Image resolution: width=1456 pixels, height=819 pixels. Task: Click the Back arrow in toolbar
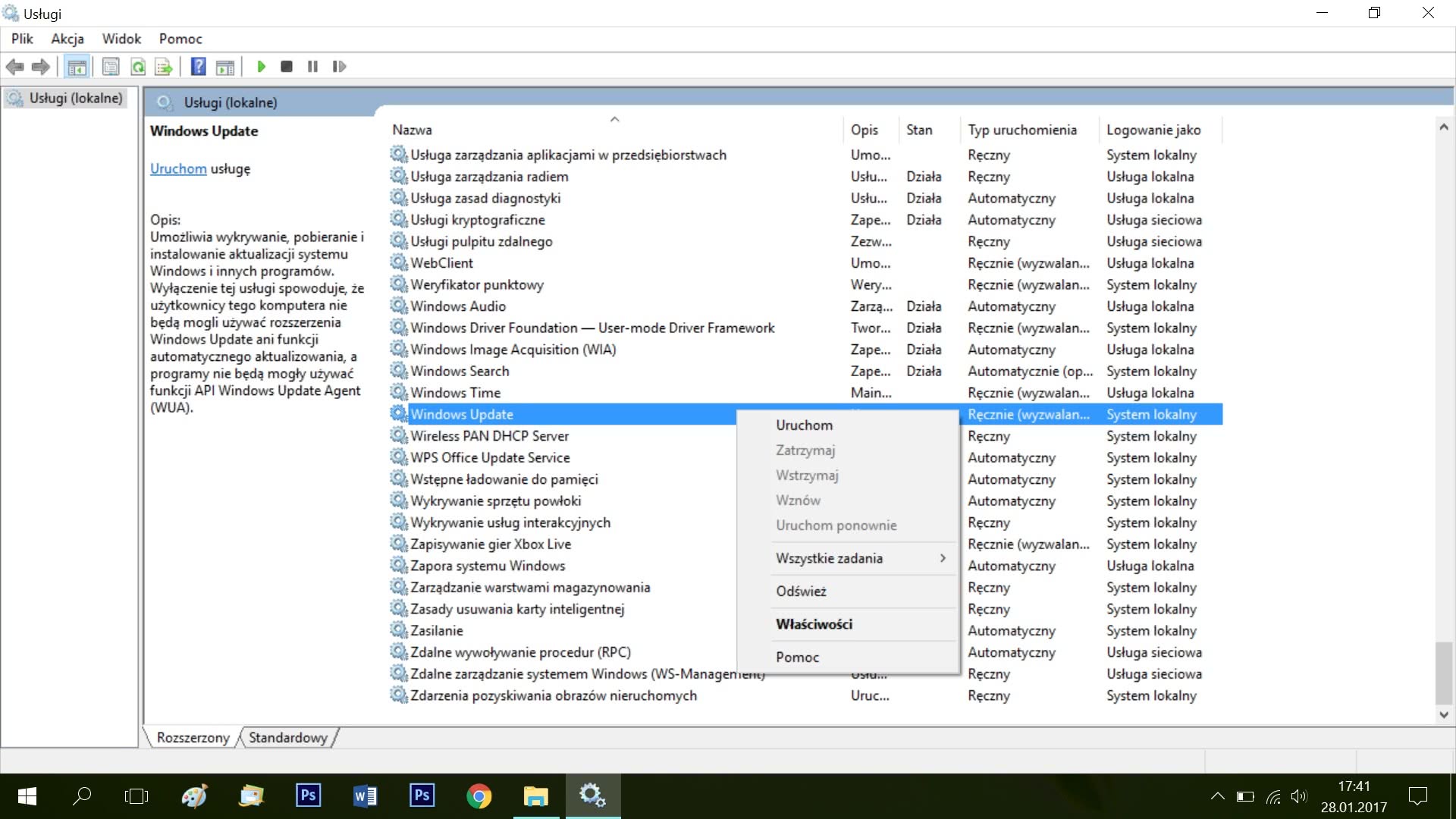coord(14,67)
